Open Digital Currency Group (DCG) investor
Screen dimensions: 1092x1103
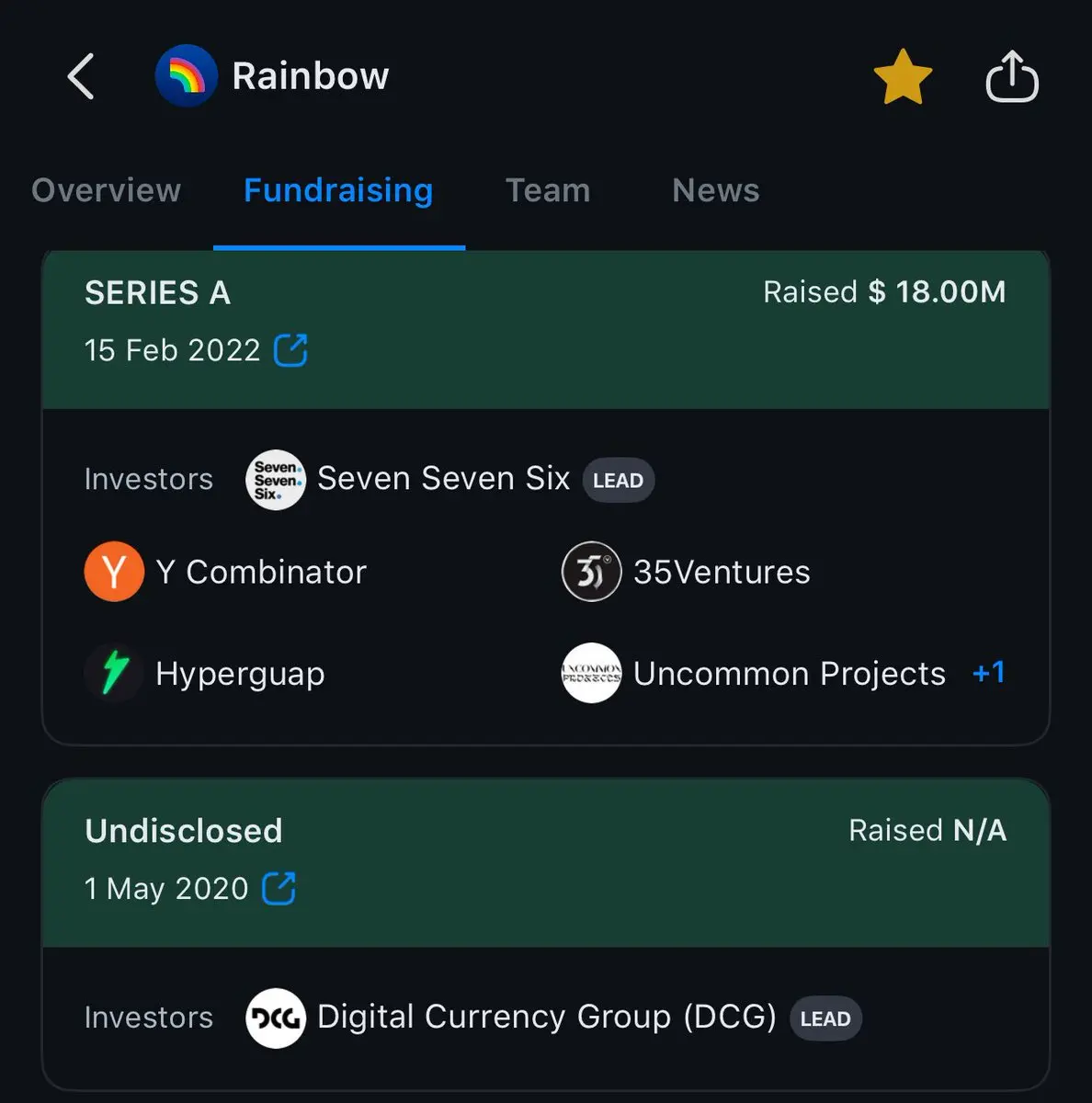click(547, 1017)
